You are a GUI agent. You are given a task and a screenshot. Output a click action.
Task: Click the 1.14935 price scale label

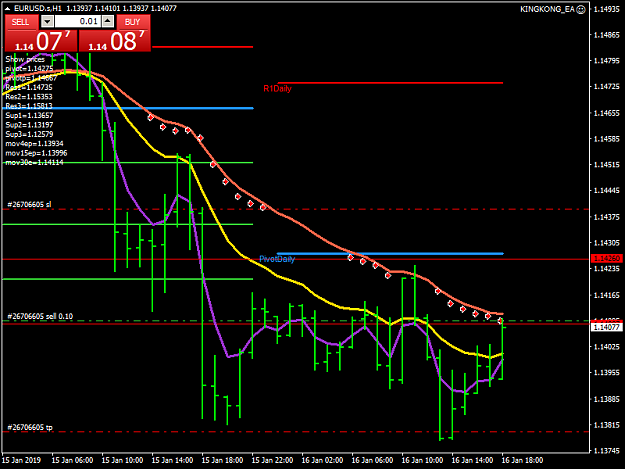(x=607, y=9)
